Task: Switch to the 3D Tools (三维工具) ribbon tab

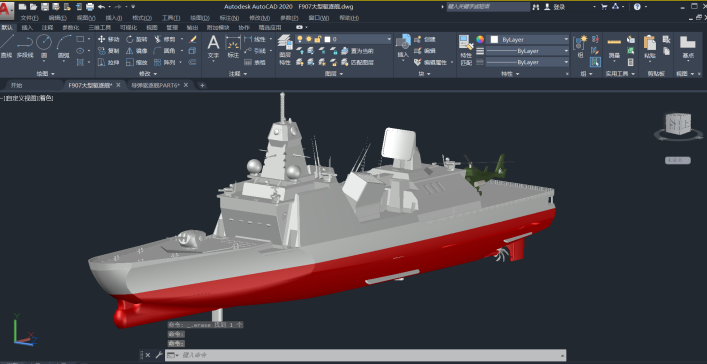Action: [100, 28]
